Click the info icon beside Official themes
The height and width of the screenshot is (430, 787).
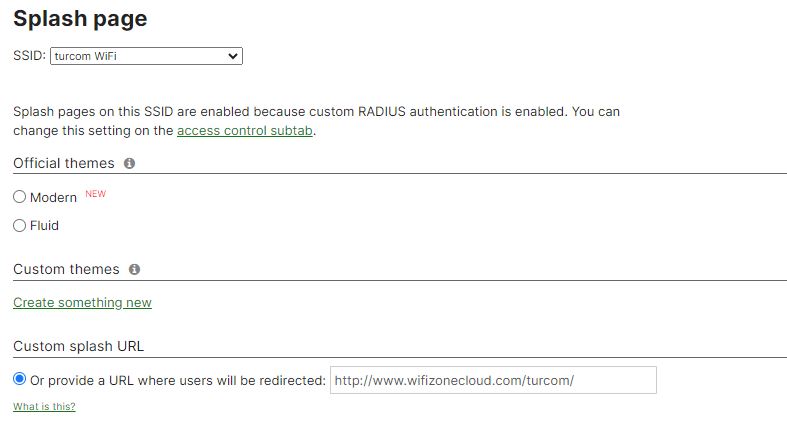[x=129, y=163]
